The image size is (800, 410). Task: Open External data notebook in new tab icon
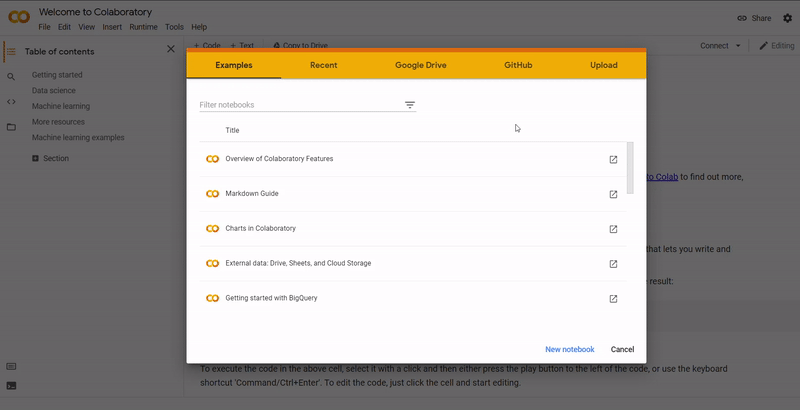[613, 264]
